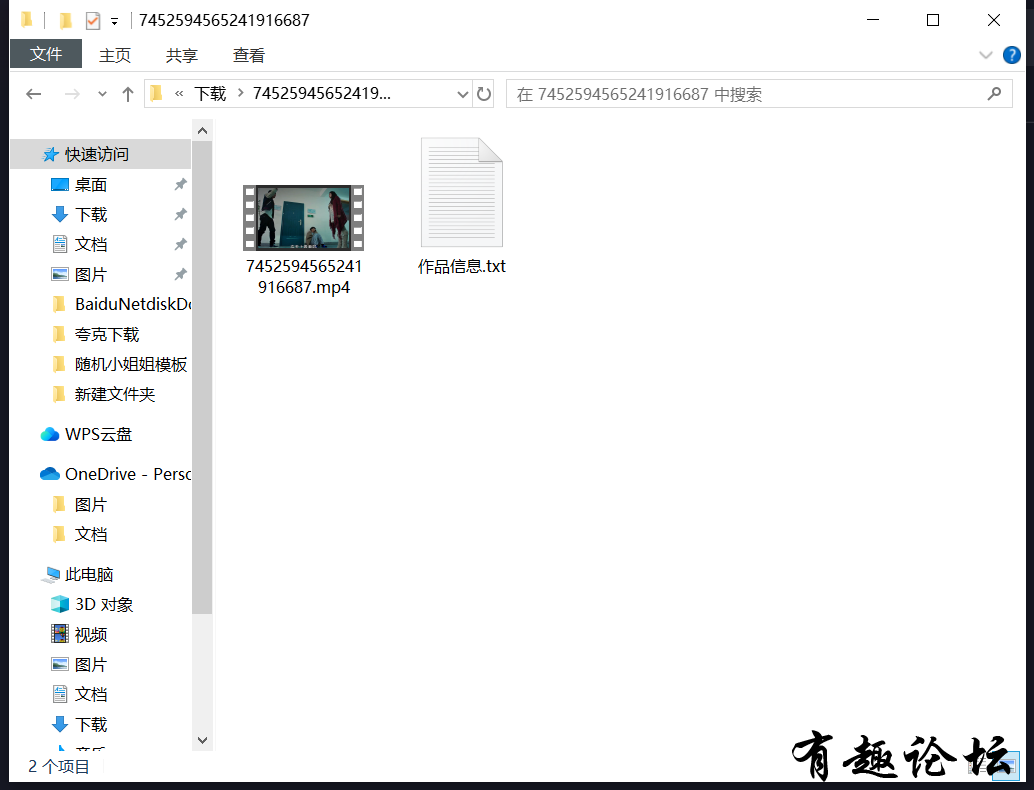Click the pin icon next to pinned 图片
This screenshot has height=790, width=1034.
click(180, 274)
